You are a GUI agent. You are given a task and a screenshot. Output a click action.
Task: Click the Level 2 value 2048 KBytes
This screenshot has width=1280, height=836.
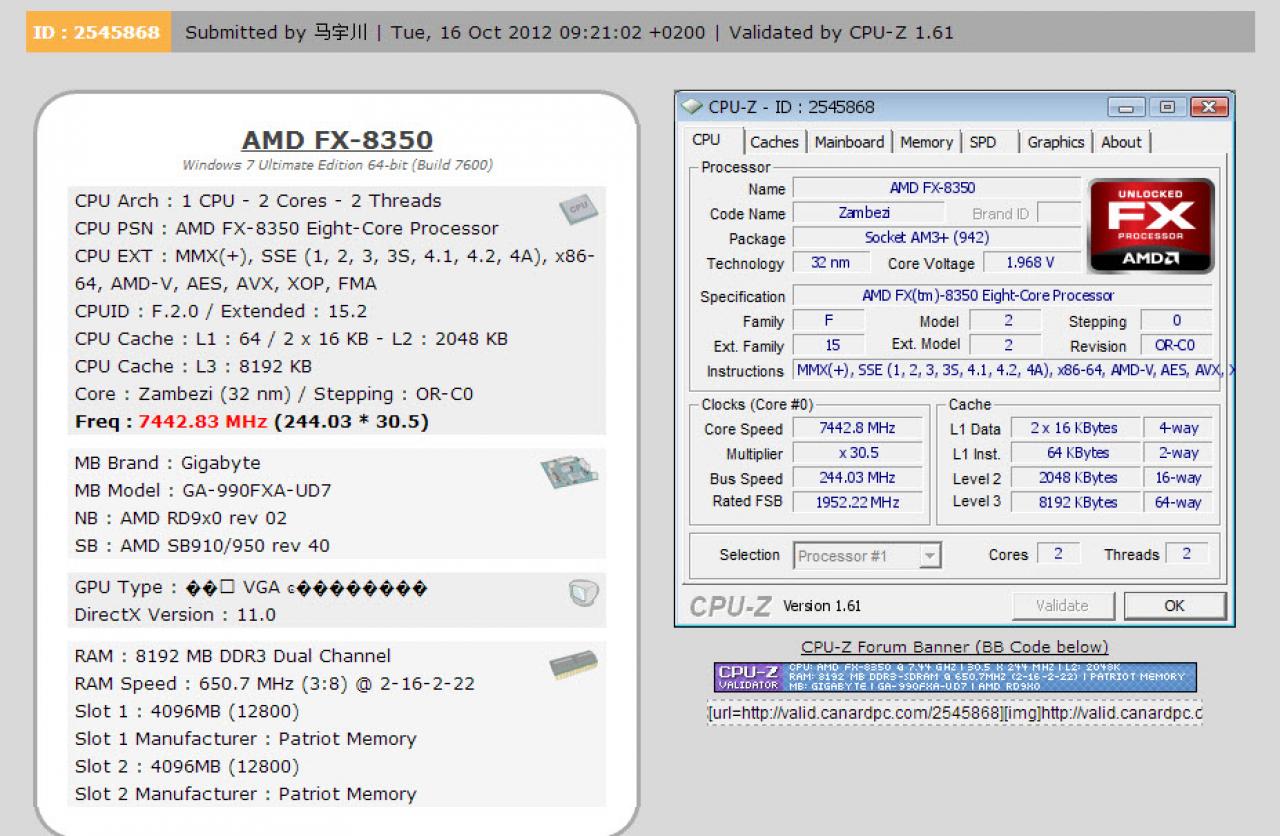point(1075,478)
